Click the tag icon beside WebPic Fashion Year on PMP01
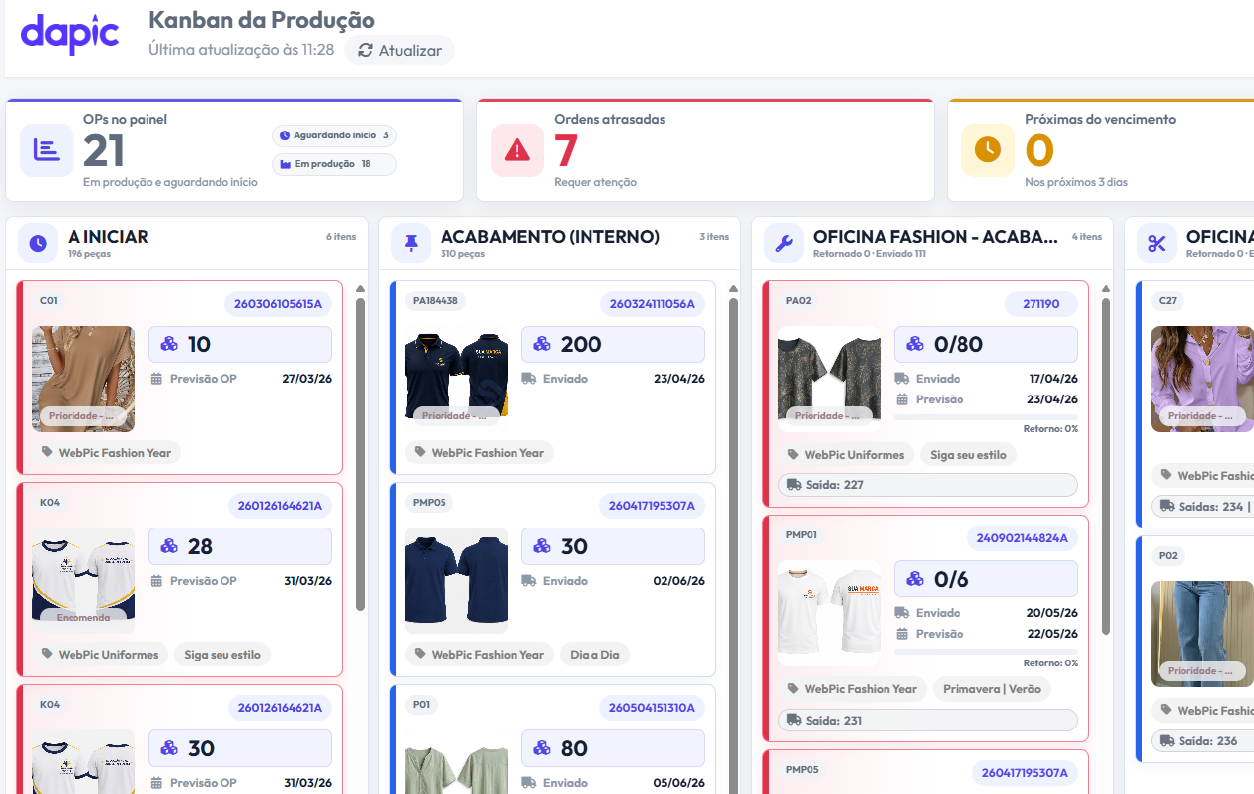Image resolution: width=1254 pixels, height=794 pixels. [x=794, y=689]
